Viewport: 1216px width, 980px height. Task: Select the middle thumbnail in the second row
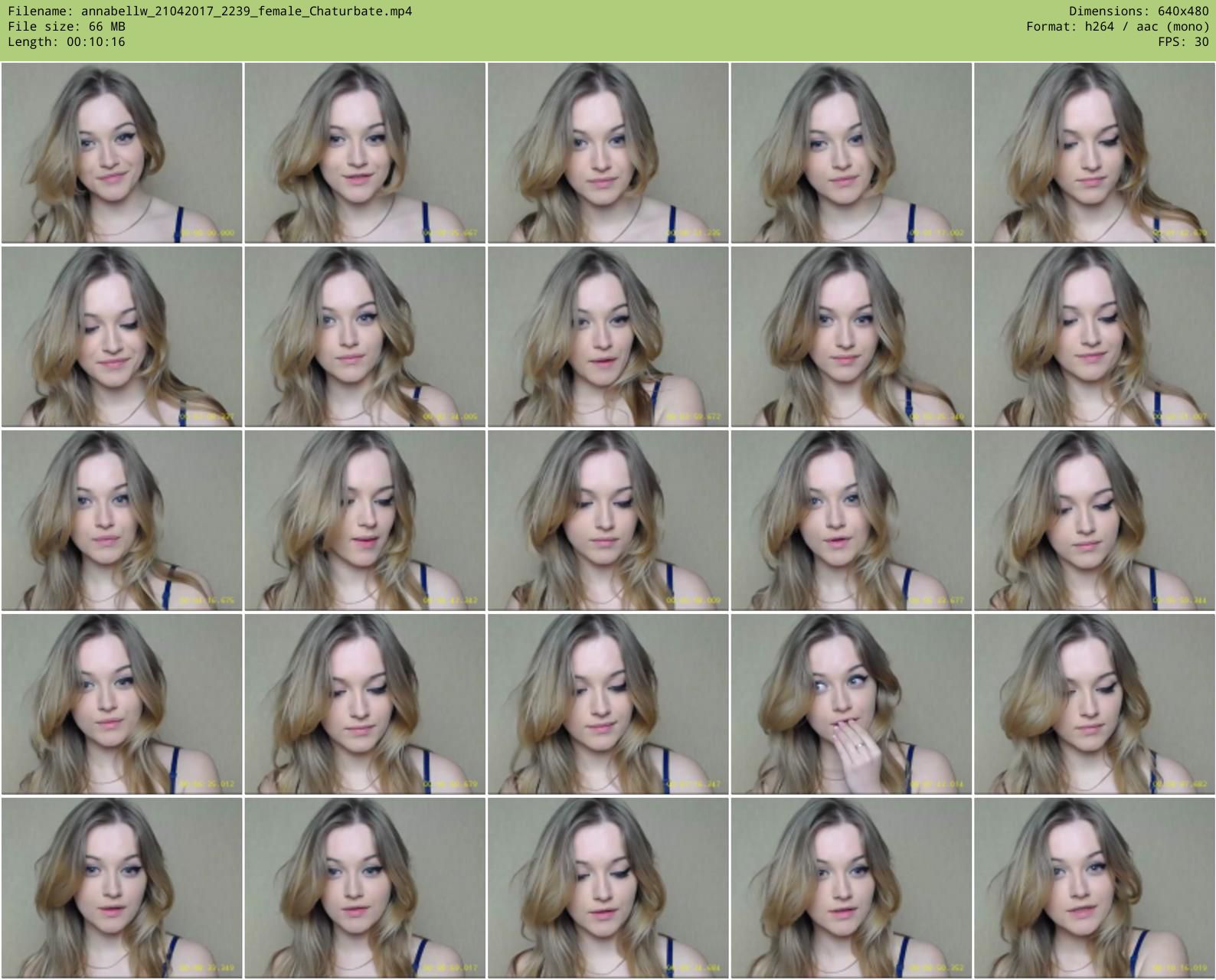[x=608, y=336]
